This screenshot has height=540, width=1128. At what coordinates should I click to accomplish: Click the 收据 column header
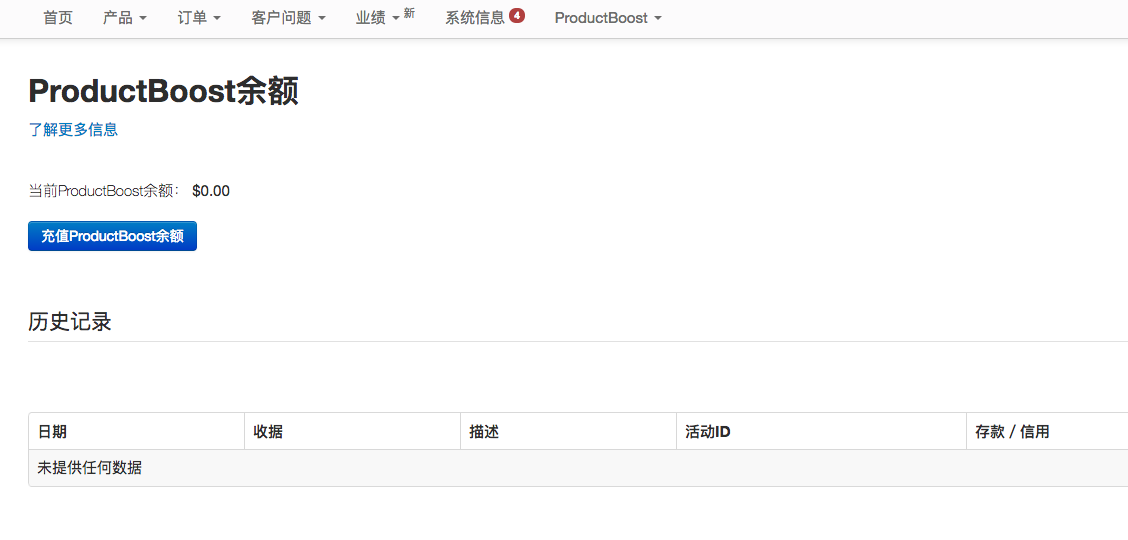[352, 431]
